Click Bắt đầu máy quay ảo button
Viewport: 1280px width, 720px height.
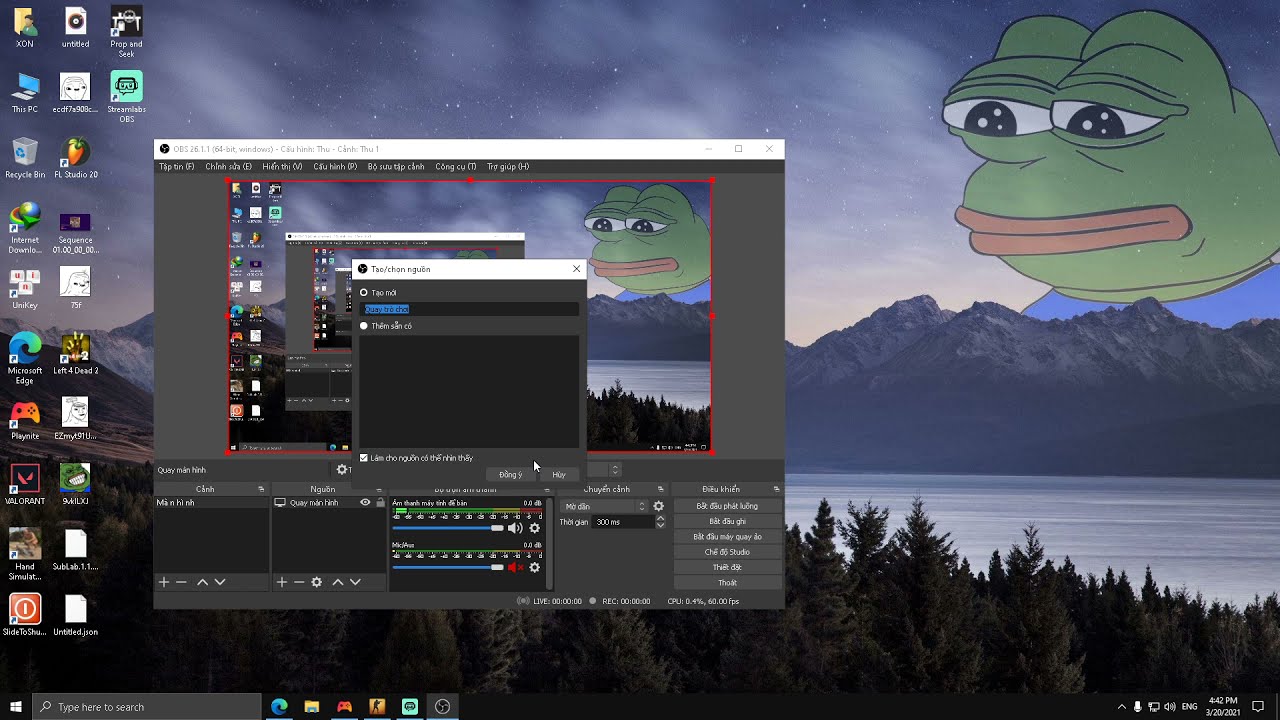pyautogui.click(x=727, y=537)
